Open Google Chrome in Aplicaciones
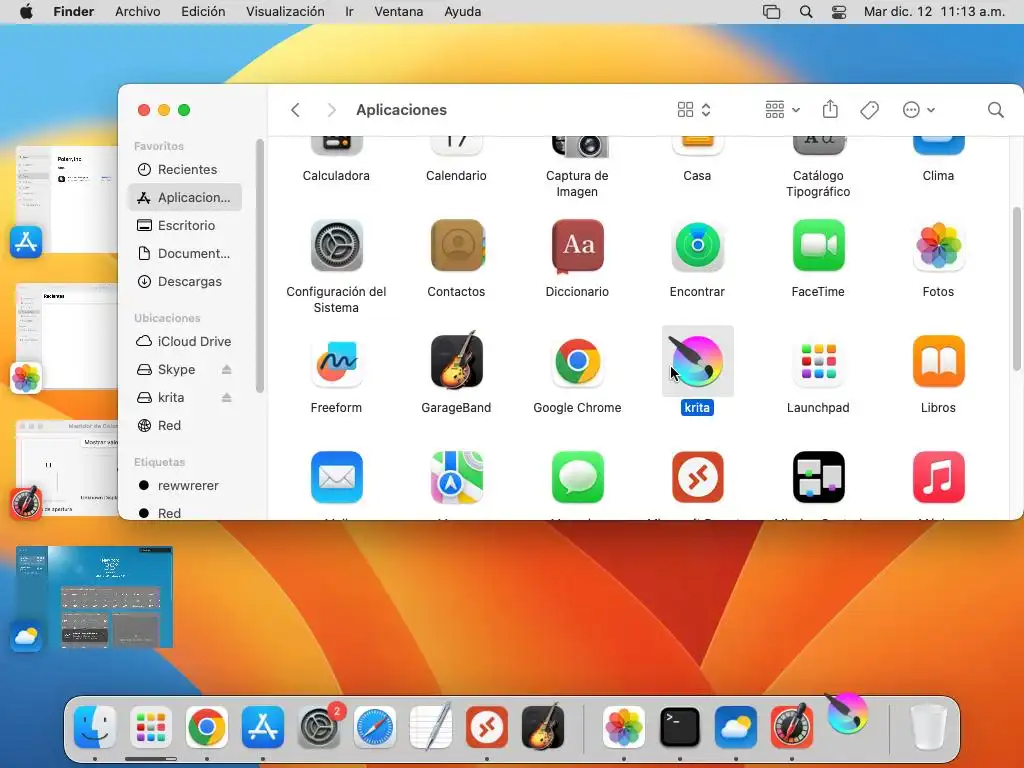This screenshot has width=1024, height=768. coord(577,361)
